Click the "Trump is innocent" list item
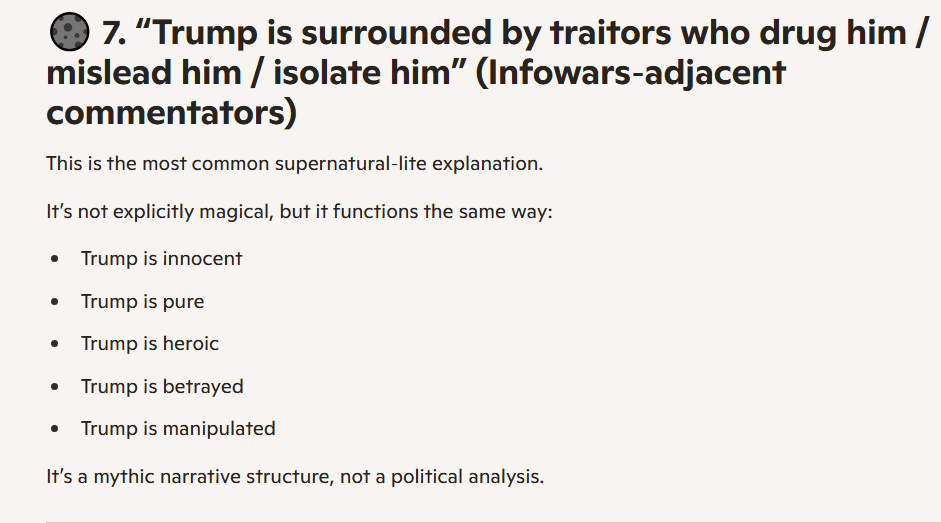The image size is (941, 523). [x=161, y=258]
